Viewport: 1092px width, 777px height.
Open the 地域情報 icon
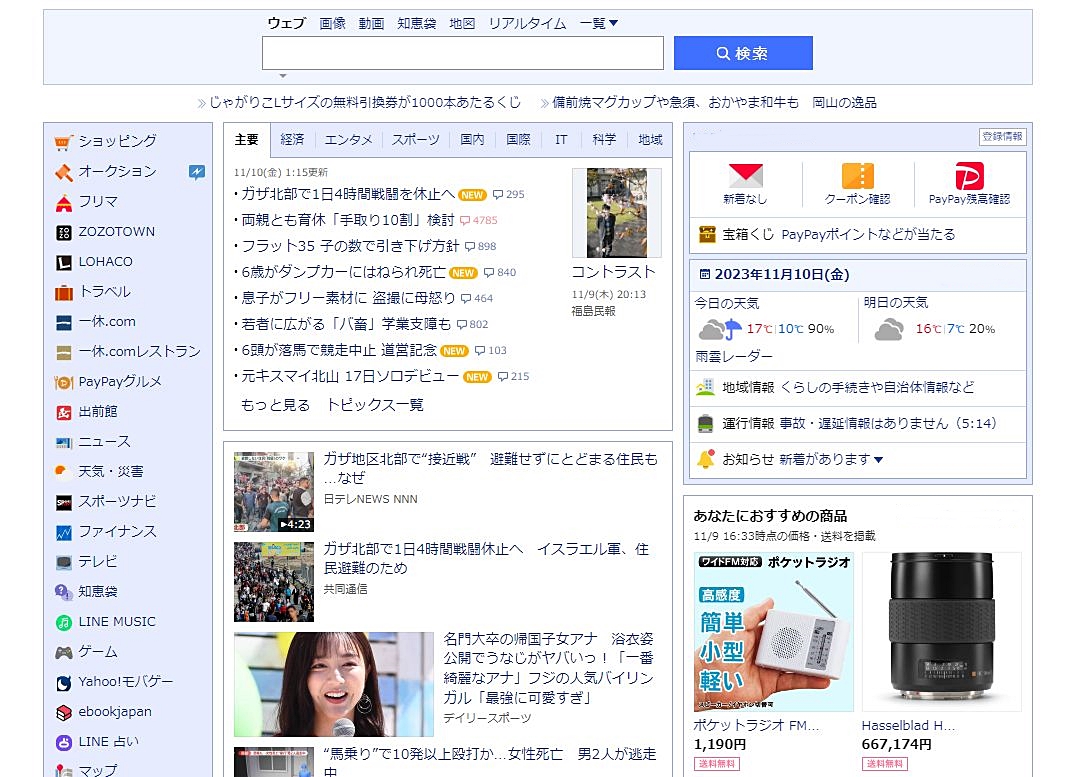(x=705, y=387)
